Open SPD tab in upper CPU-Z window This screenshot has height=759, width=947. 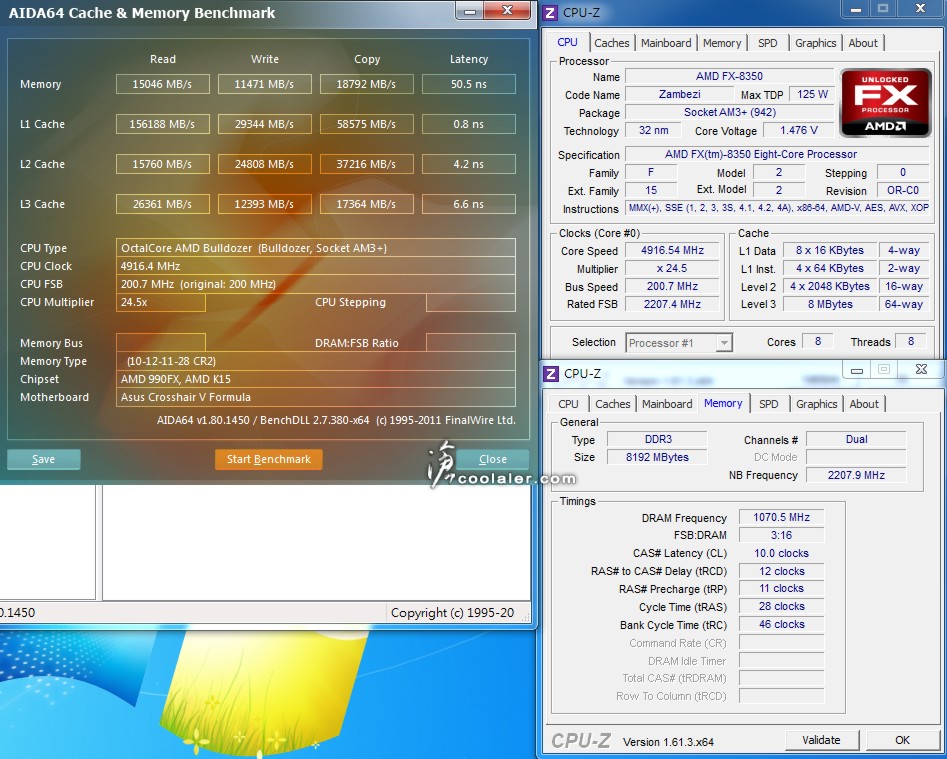[x=768, y=43]
